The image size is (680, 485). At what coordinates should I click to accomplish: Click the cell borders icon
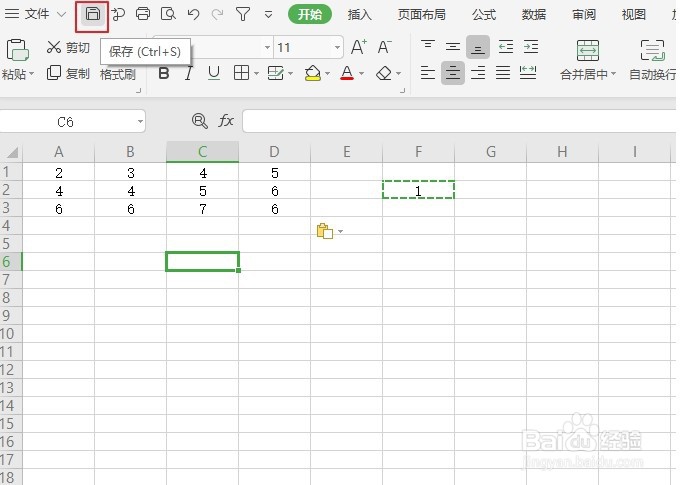(241, 73)
